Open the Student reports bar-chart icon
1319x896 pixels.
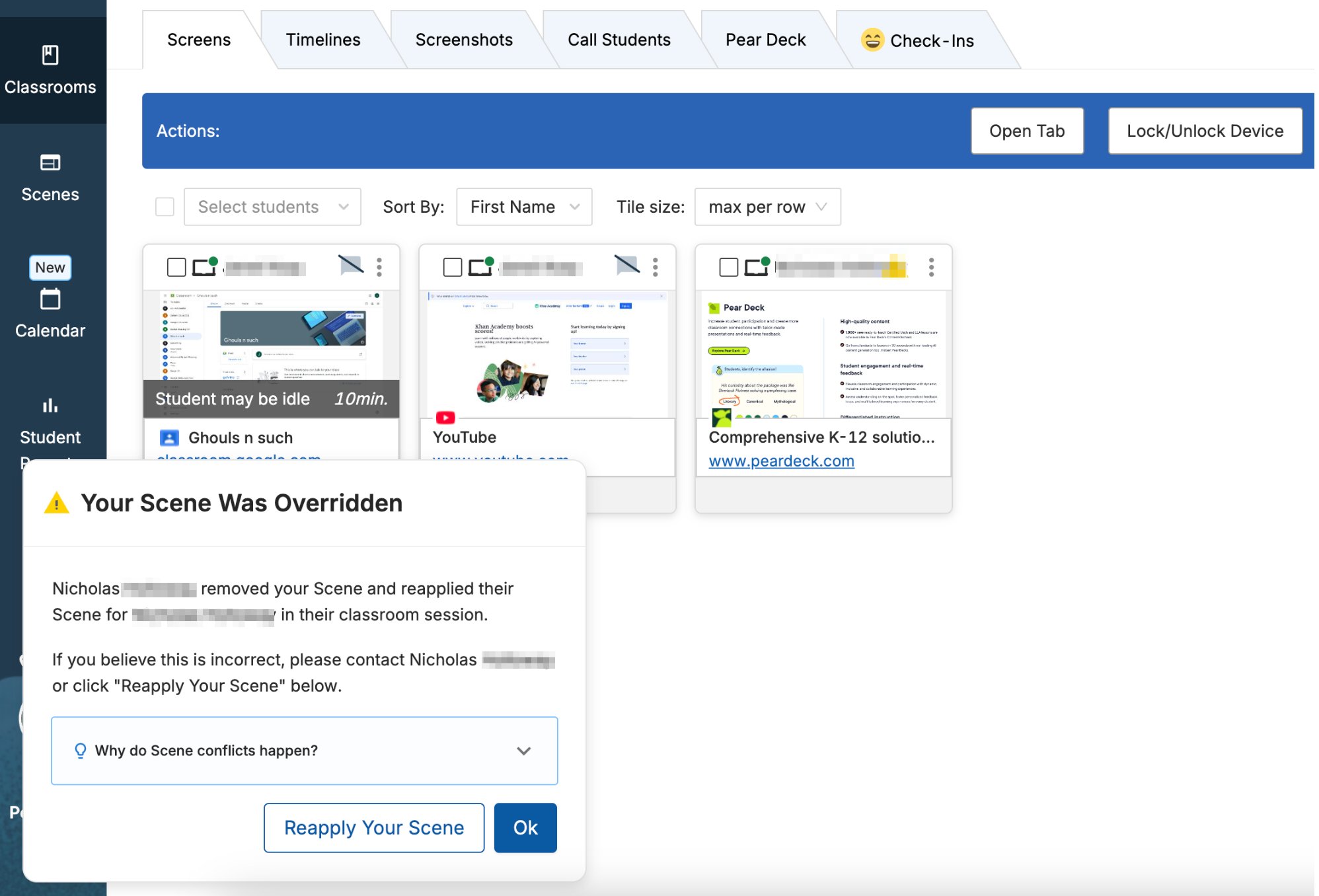coord(50,406)
